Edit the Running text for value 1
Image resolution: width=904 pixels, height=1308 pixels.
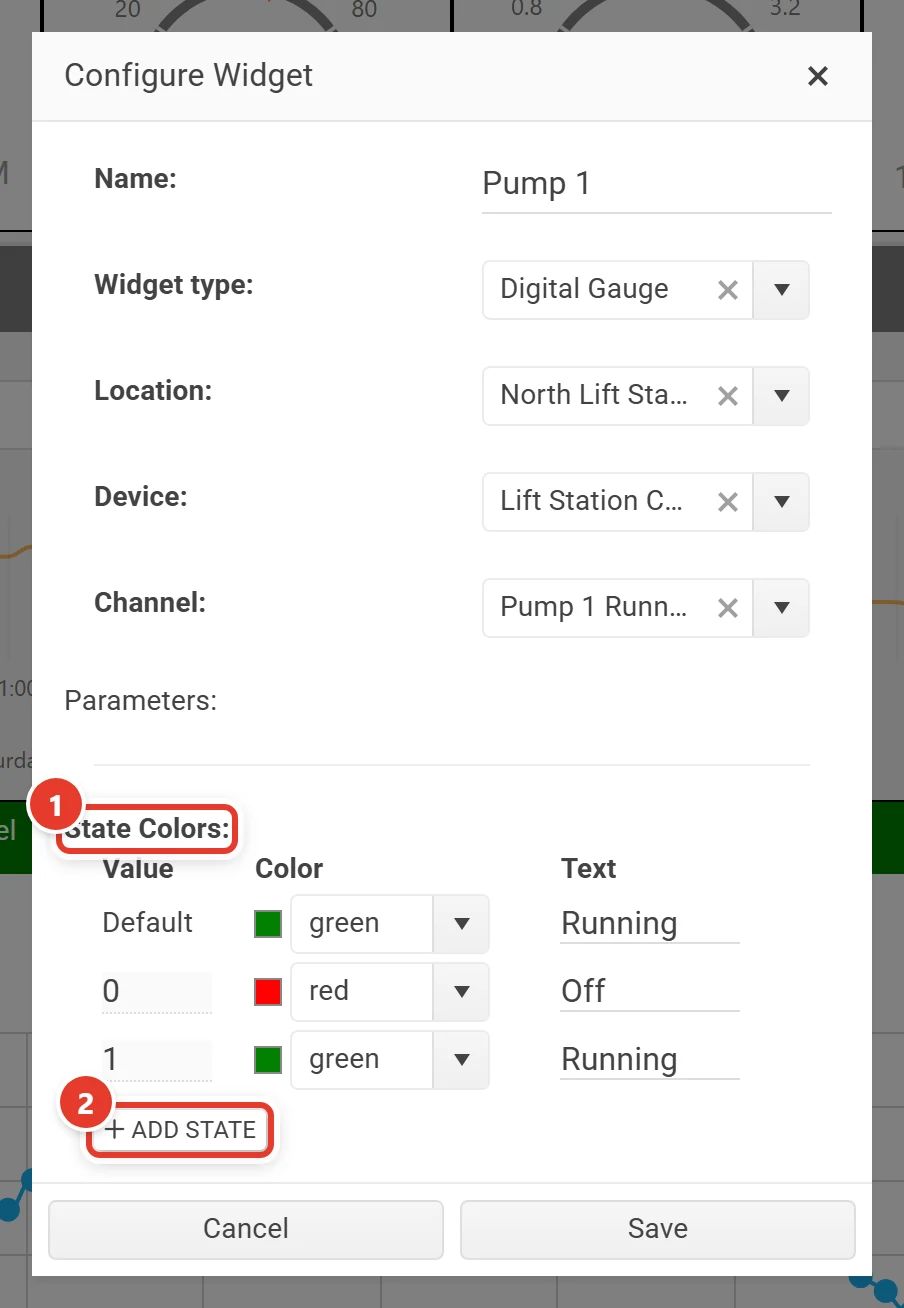click(650, 1059)
